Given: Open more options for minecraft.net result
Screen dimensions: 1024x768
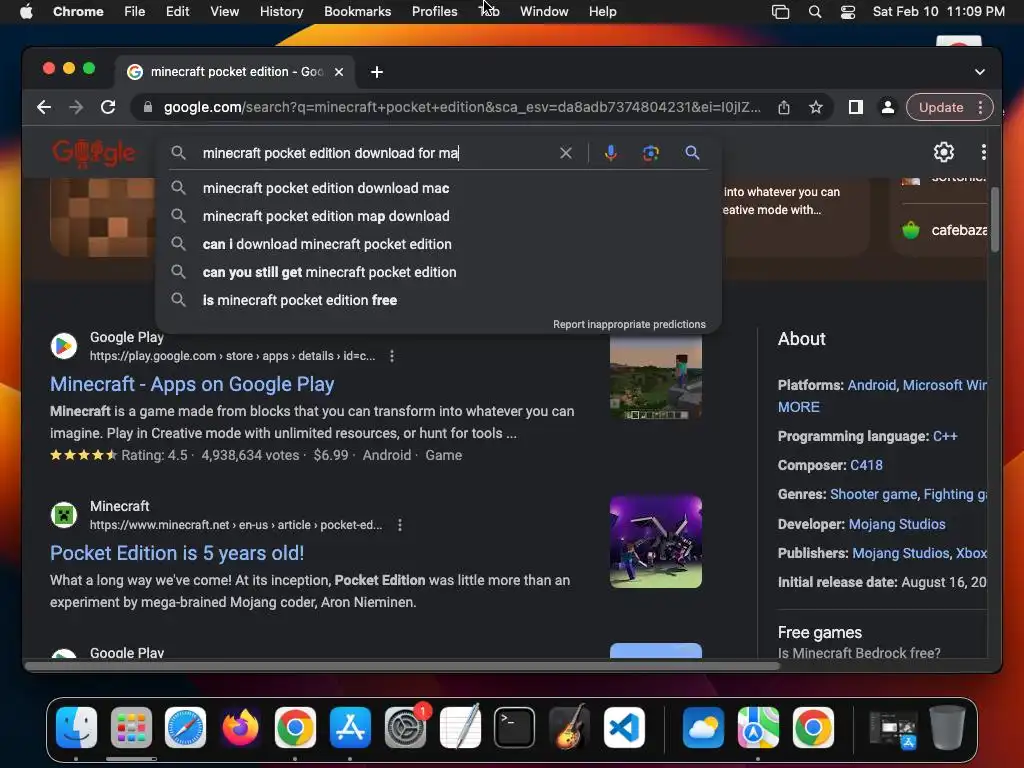Looking at the screenshot, I should click(400, 525).
